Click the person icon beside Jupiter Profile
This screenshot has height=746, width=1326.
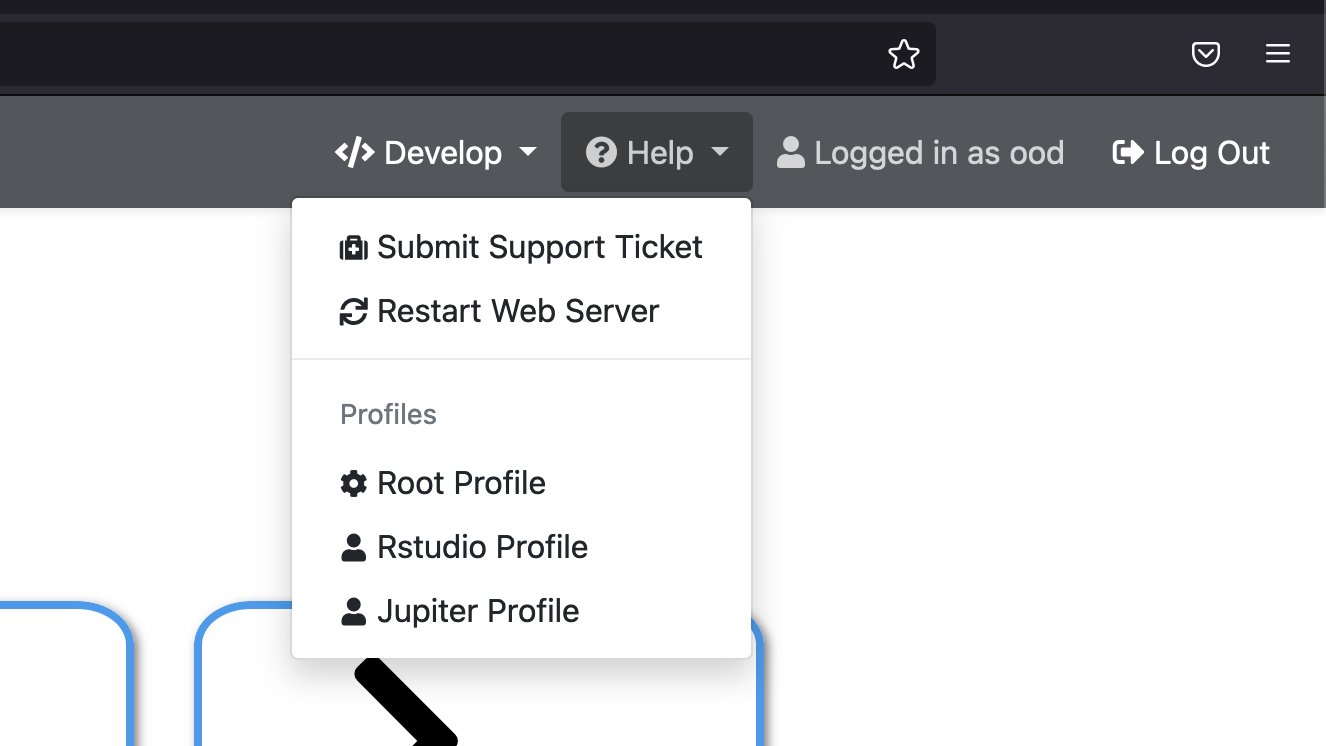tap(353, 611)
